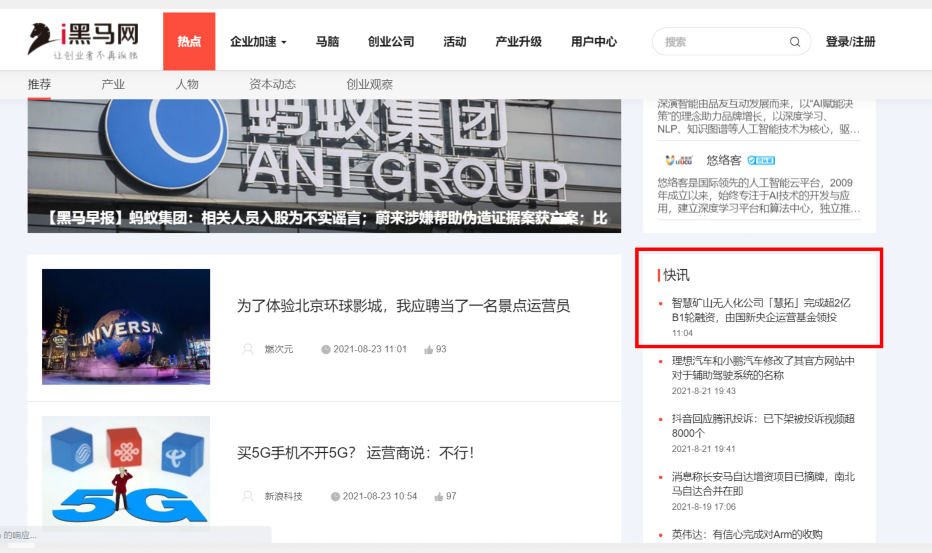Expand the 企业加速 dropdown menu

pyautogui.click(x=258, y=42)
